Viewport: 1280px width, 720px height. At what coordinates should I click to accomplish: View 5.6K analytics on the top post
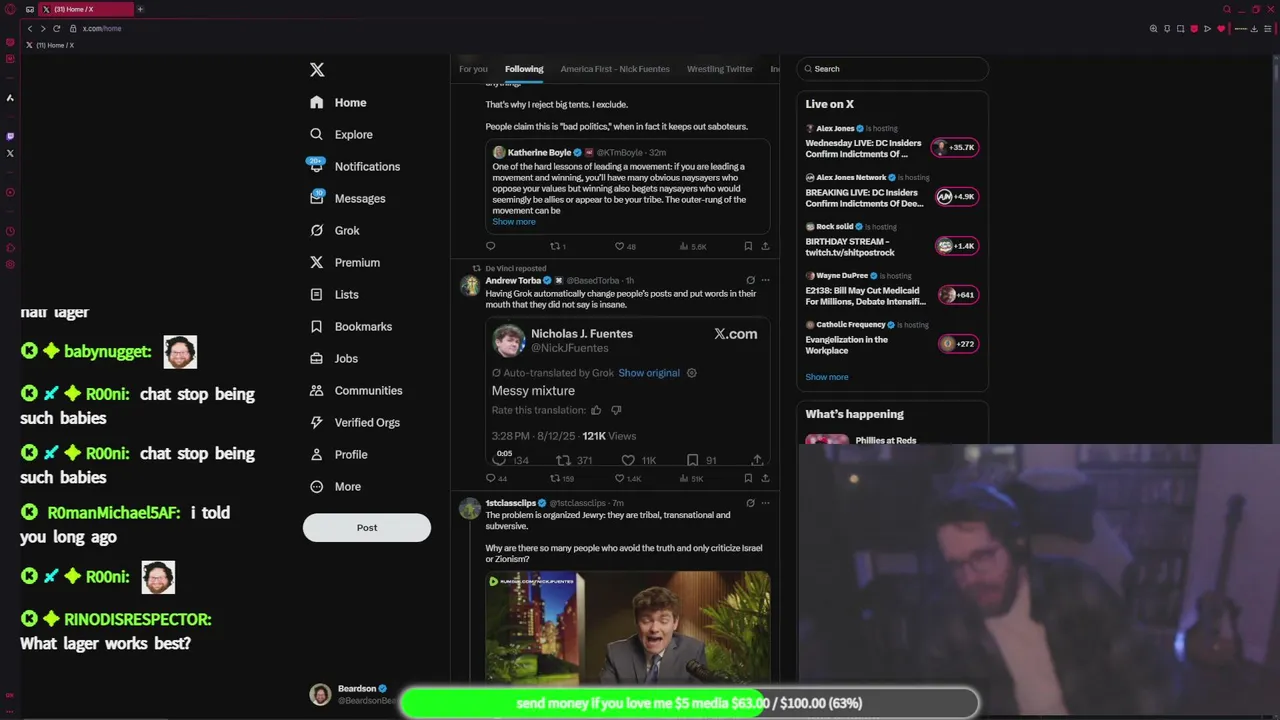point(693,246)
